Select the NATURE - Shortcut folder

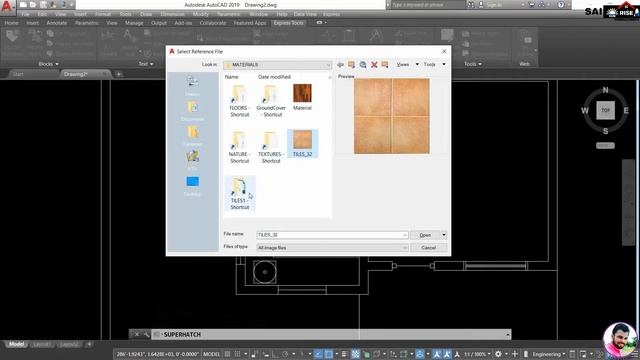(240, 147)
